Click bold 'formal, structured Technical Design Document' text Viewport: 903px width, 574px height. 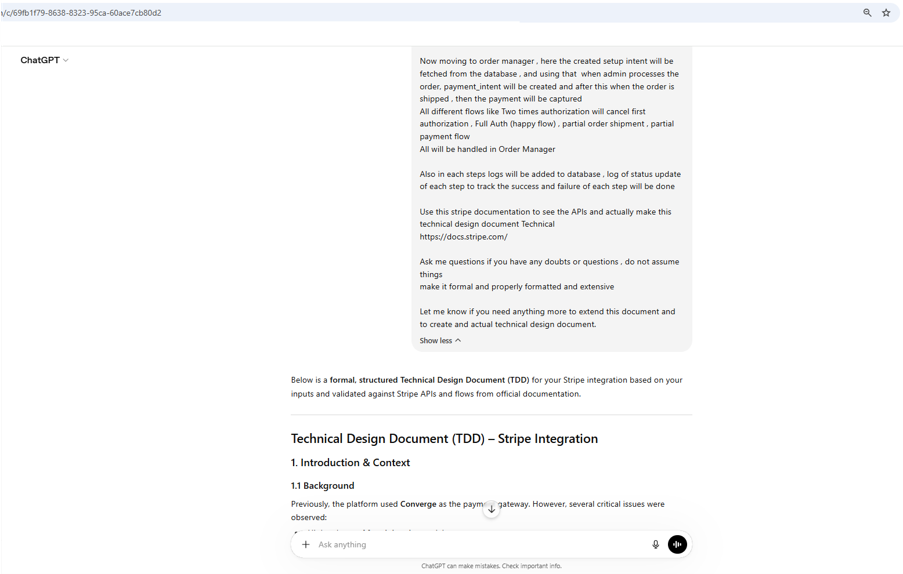point(429,380)
